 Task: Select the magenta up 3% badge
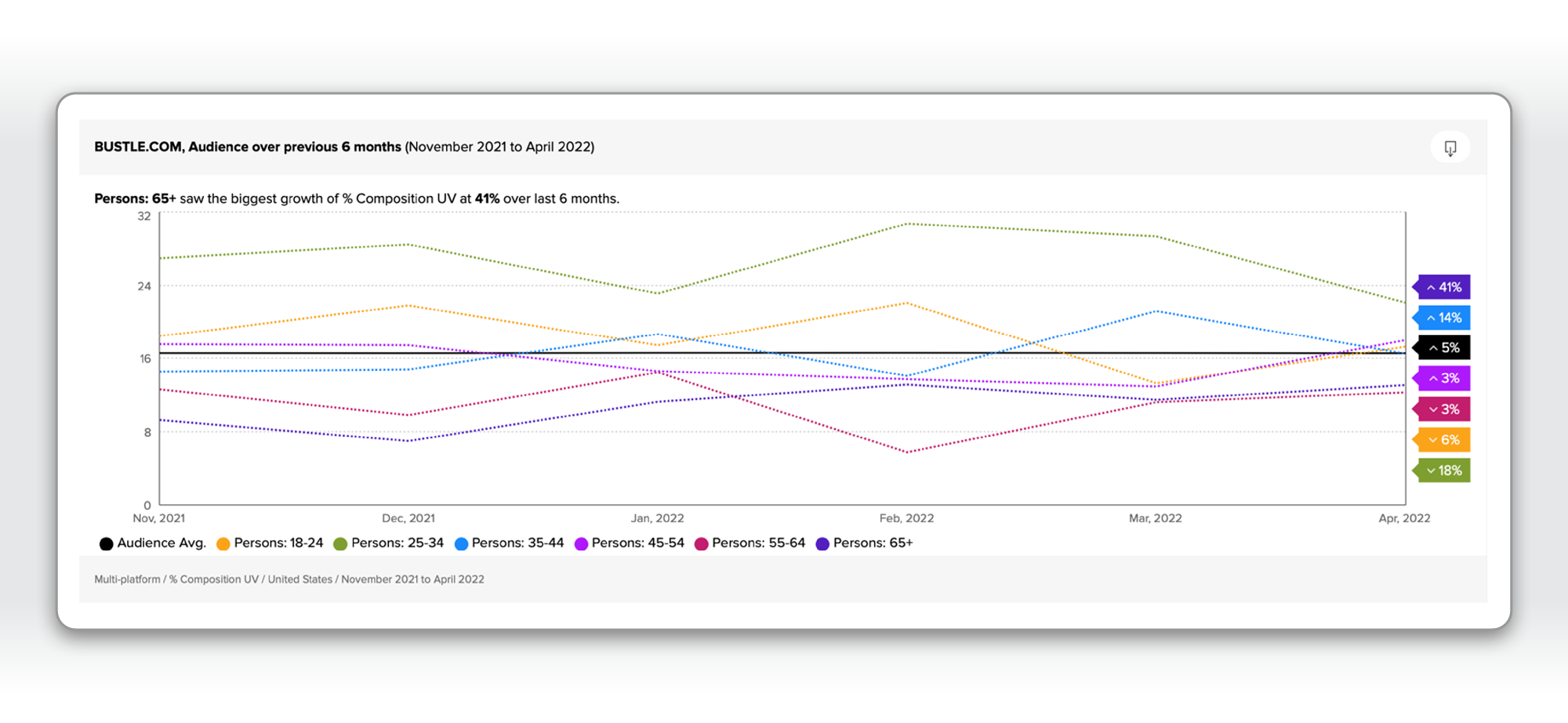(1442, 378)
